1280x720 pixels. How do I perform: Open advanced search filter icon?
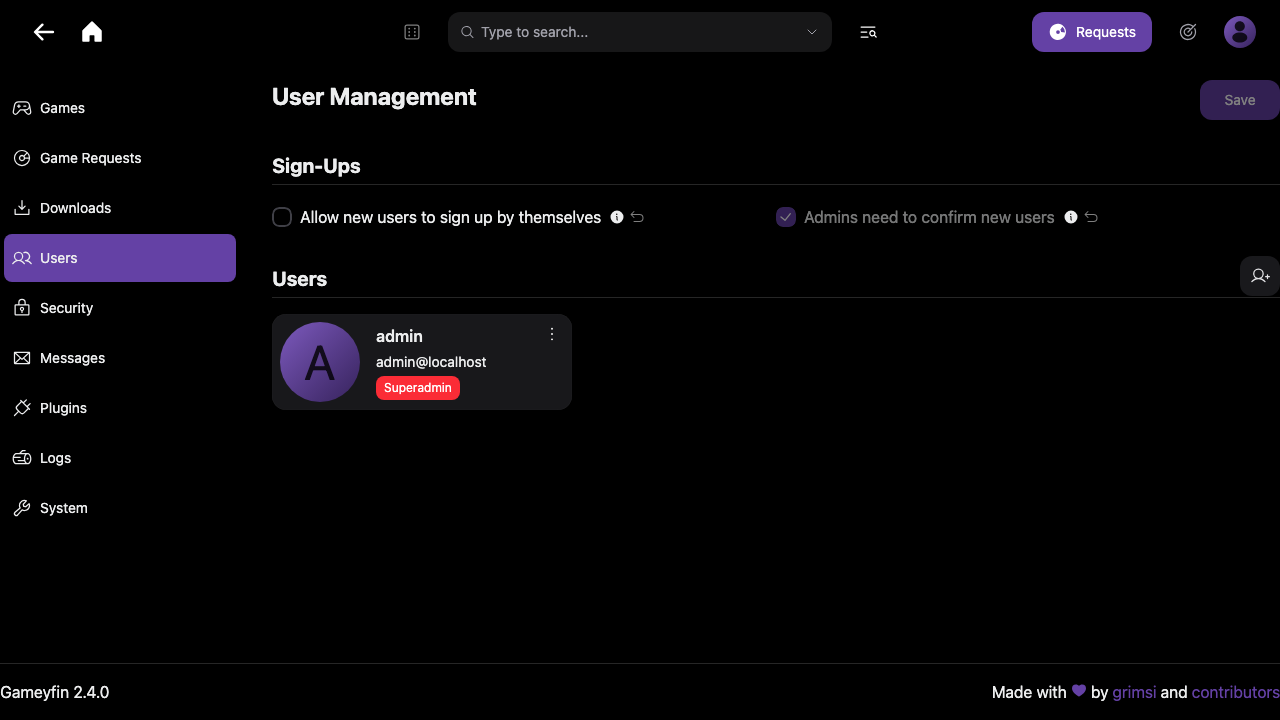point(868,32)
